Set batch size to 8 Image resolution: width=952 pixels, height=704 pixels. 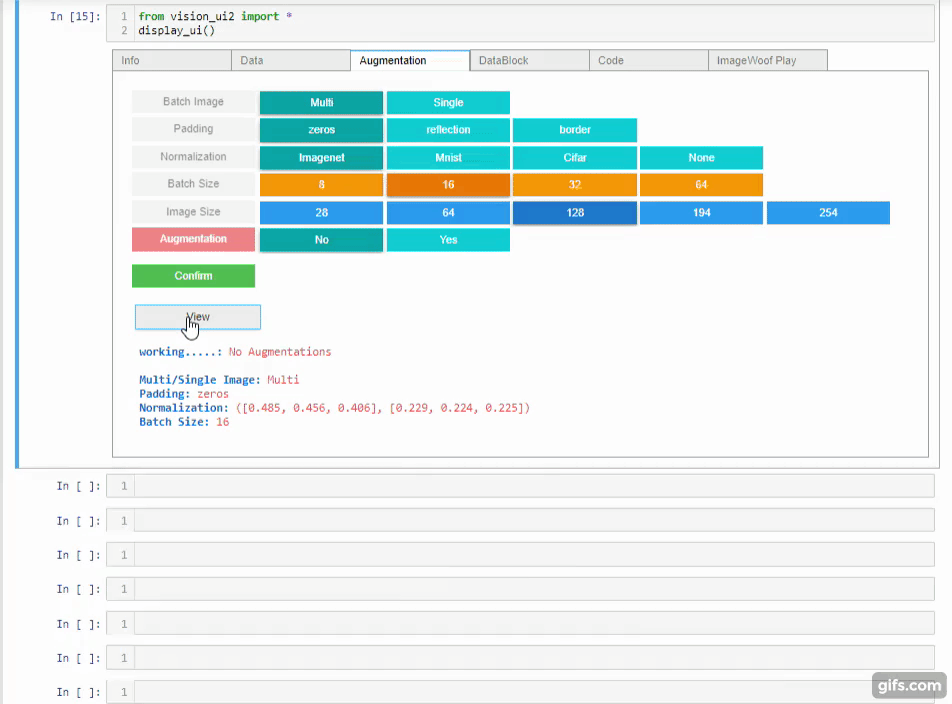pos(322,185)
